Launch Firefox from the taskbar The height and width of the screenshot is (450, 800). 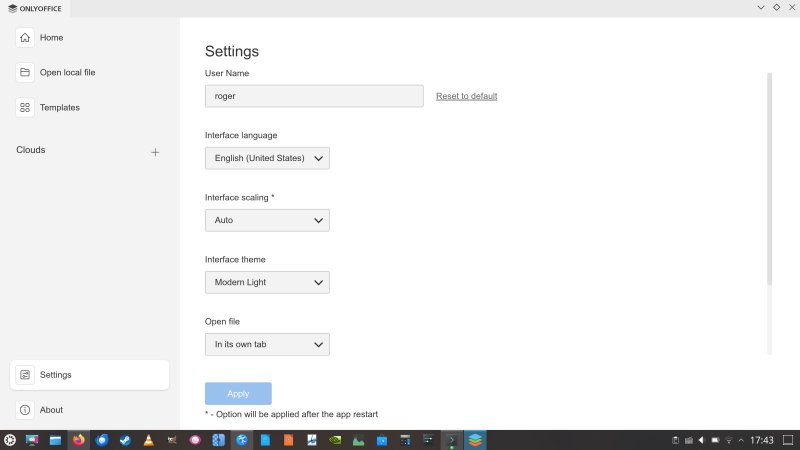pyautogui.click(x=79, y=440)
